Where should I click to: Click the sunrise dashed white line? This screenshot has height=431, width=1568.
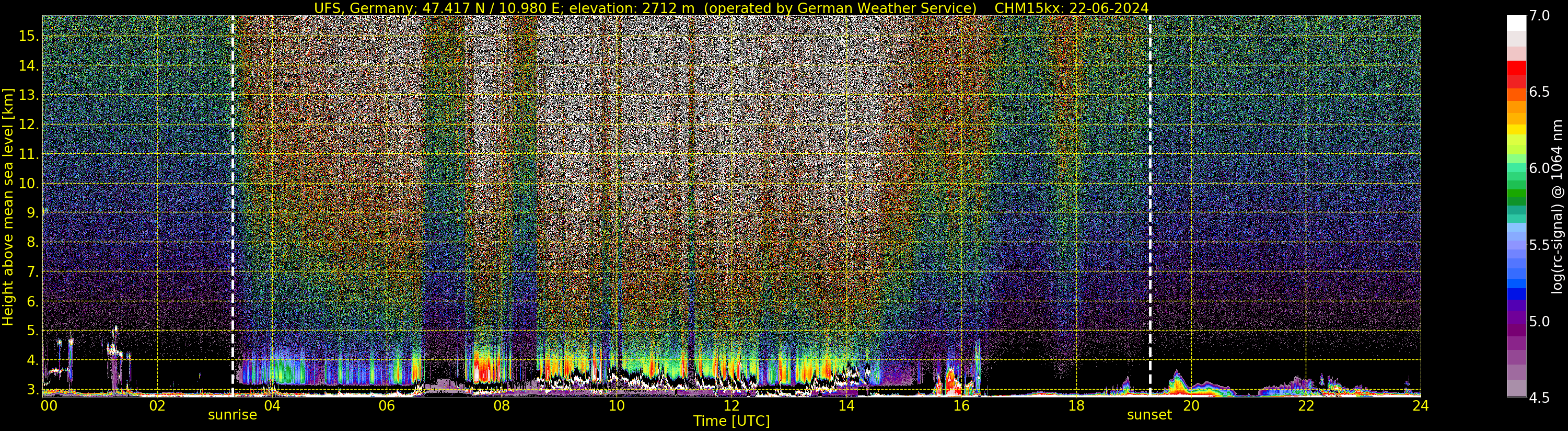click(x=233, y=206)
